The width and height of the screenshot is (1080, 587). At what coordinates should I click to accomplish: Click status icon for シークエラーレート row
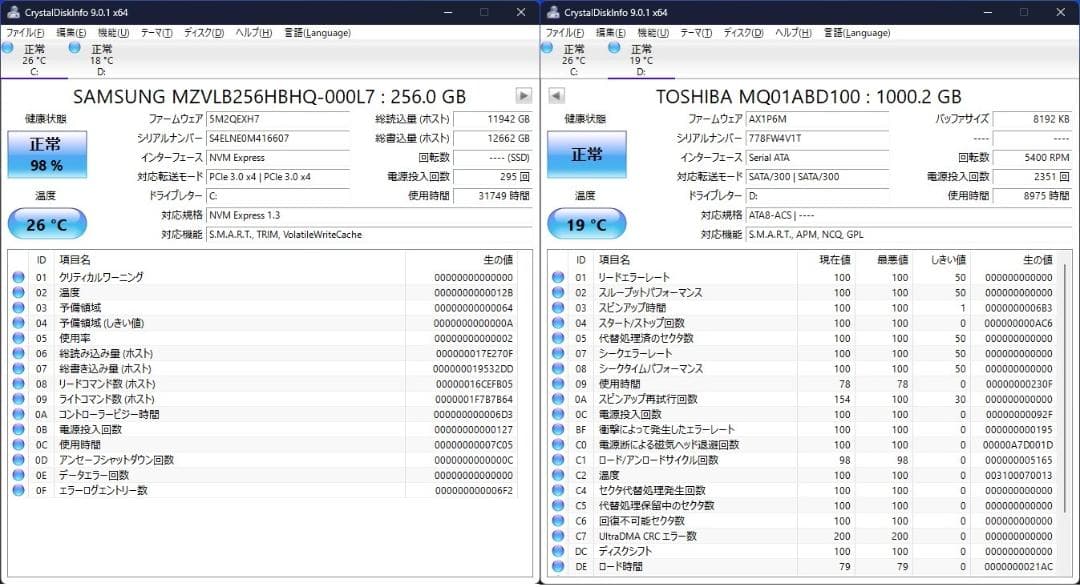tap(558, 353)
